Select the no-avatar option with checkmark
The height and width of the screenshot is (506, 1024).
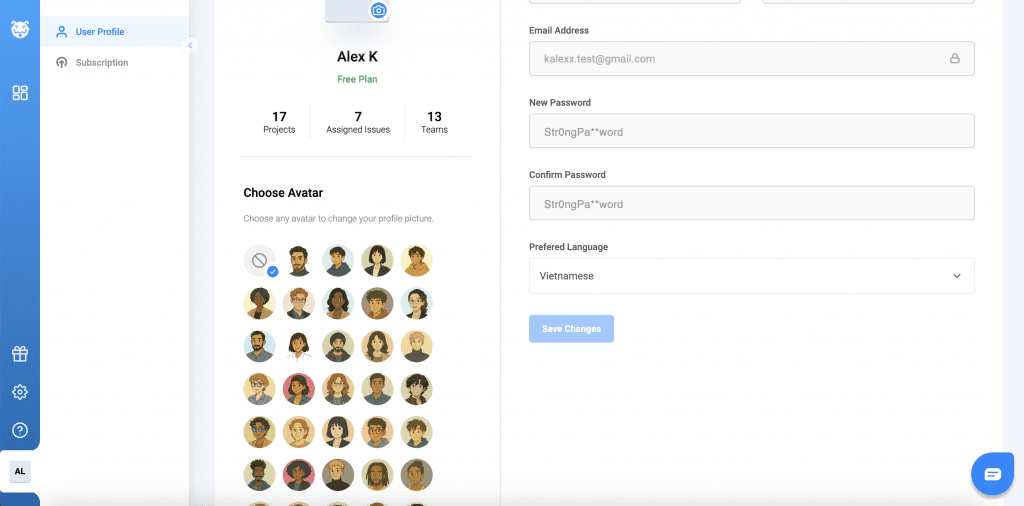coord(260,261)
